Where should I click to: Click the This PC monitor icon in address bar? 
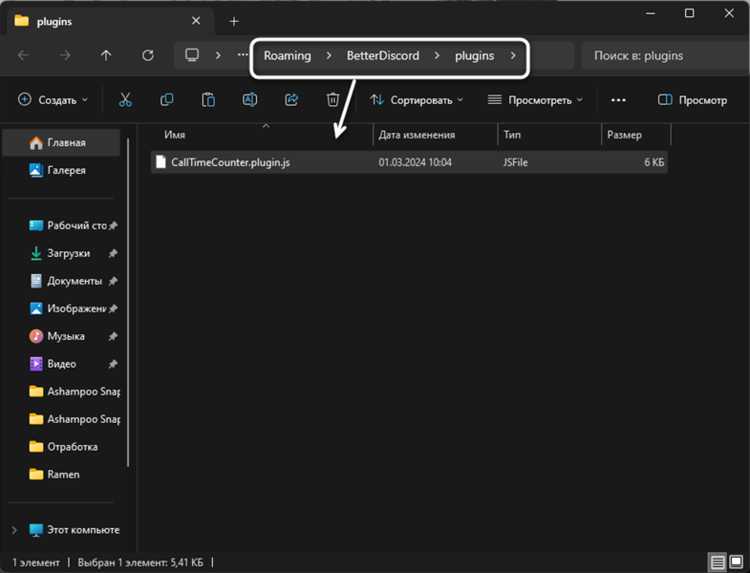click(x=192, y=55)
